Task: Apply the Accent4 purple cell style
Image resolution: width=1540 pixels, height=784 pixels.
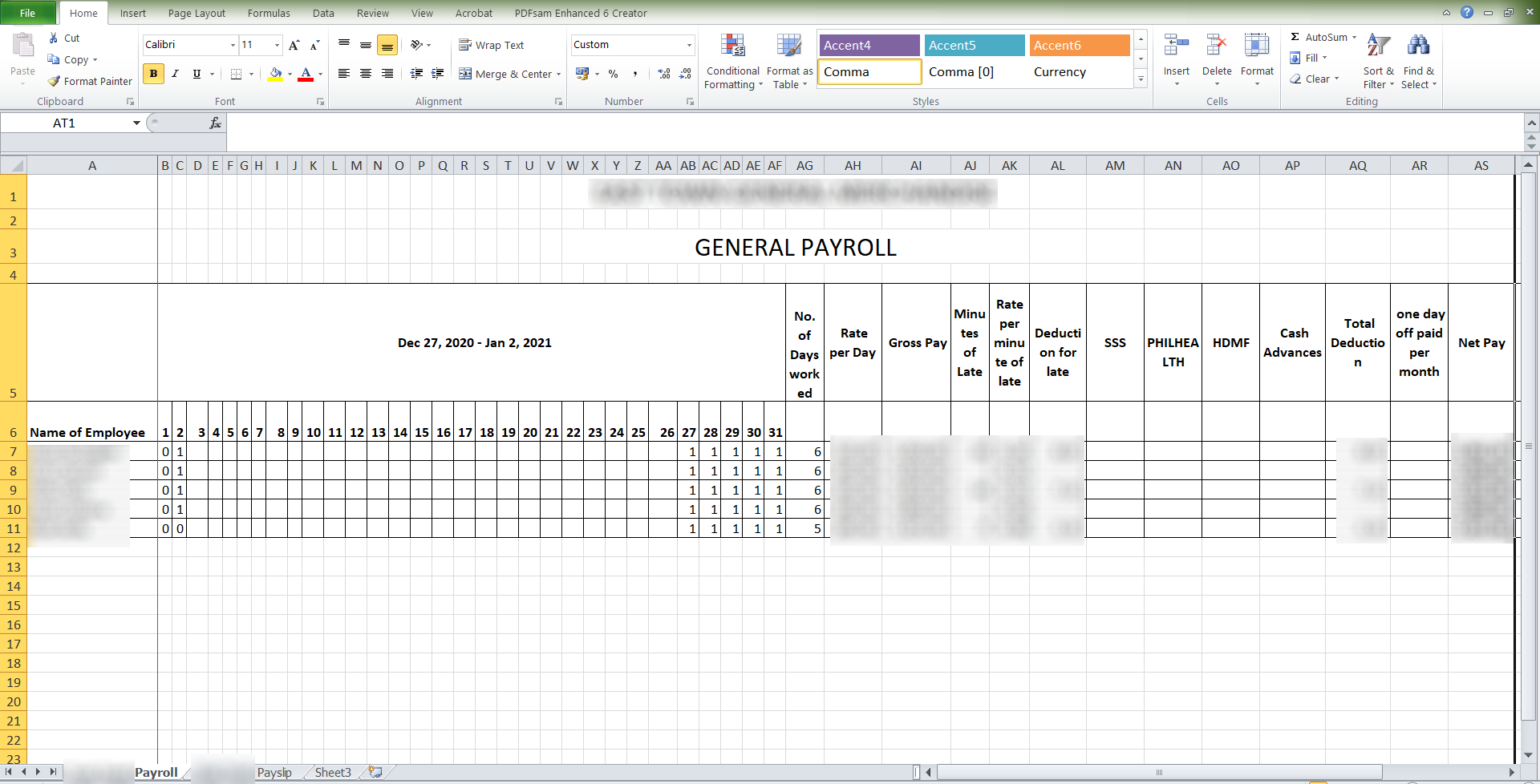Action: 869,46
